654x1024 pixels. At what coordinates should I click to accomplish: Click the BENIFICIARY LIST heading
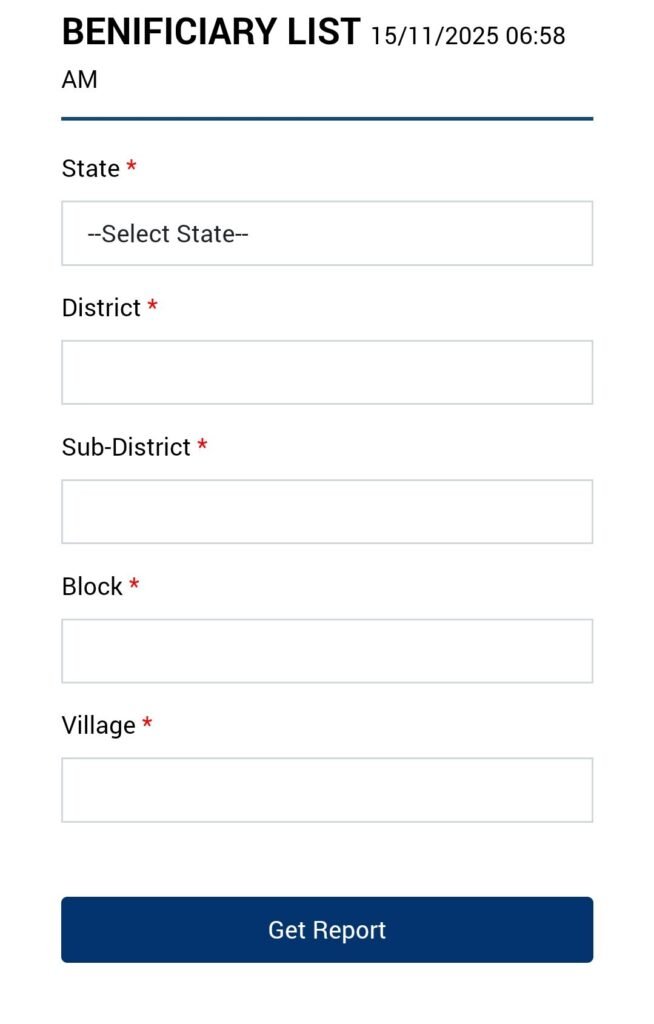(x=210, y=33)
